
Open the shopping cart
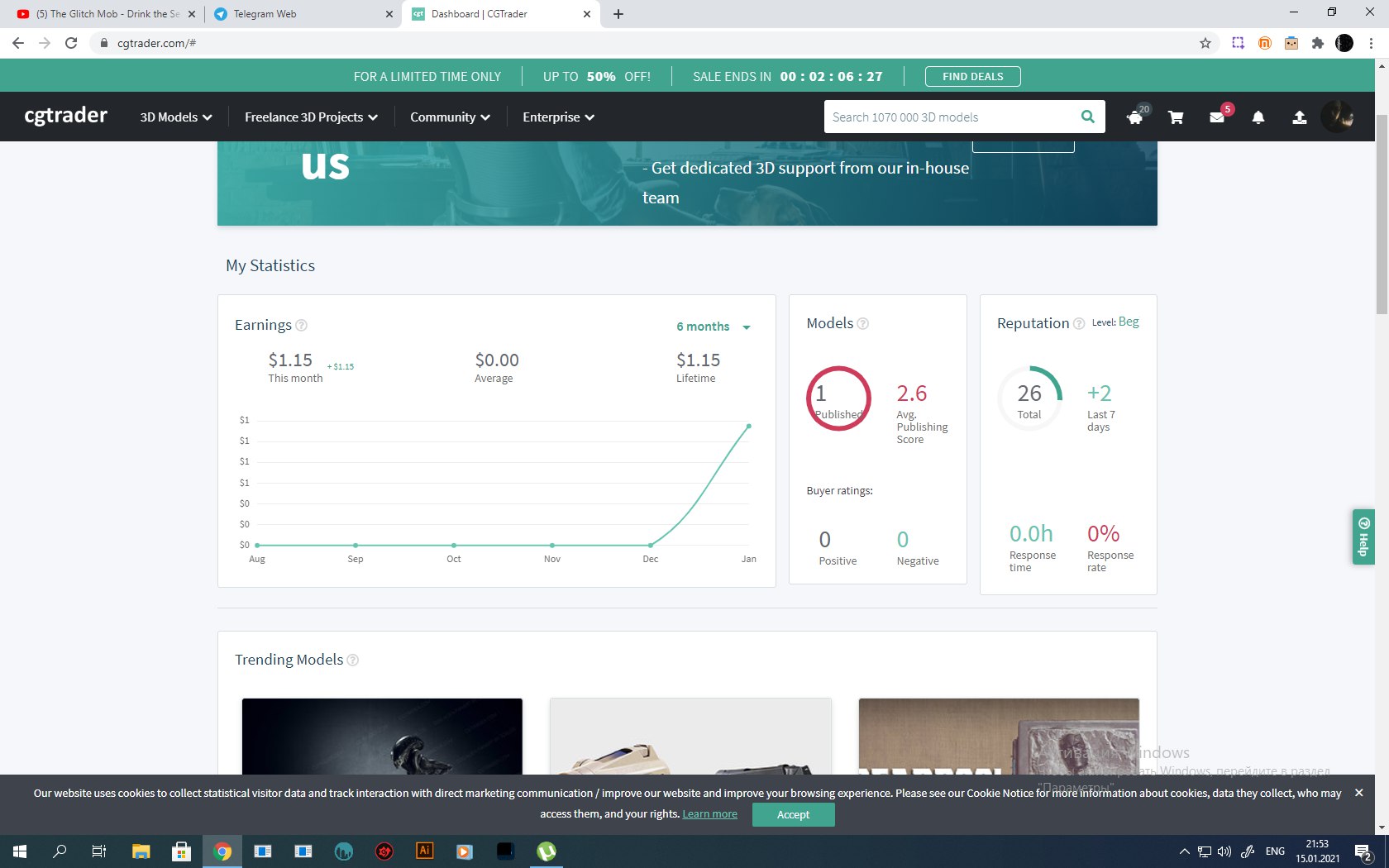tap(1176, 117)
